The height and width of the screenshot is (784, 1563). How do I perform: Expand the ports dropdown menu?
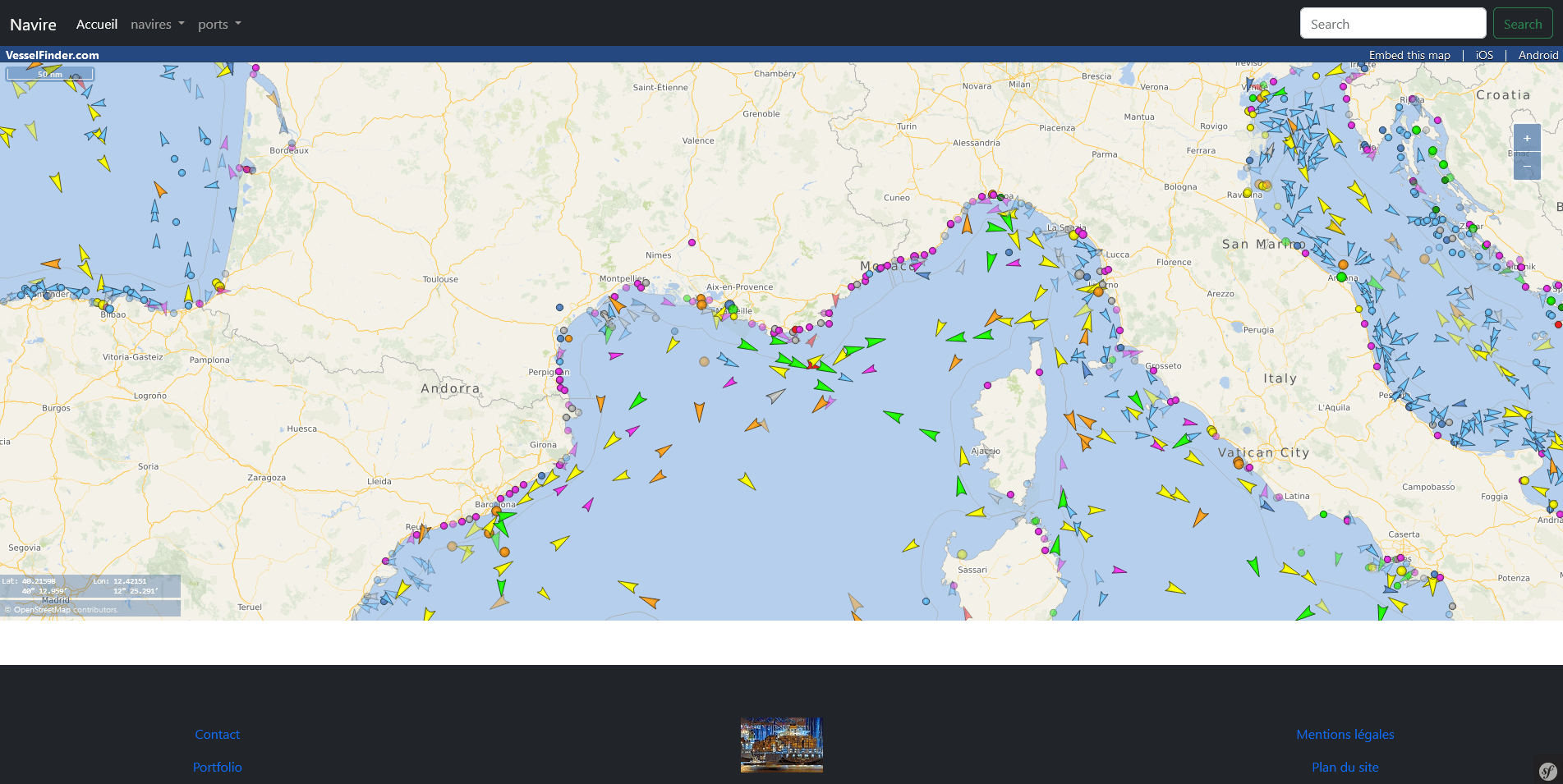(219, 24)
